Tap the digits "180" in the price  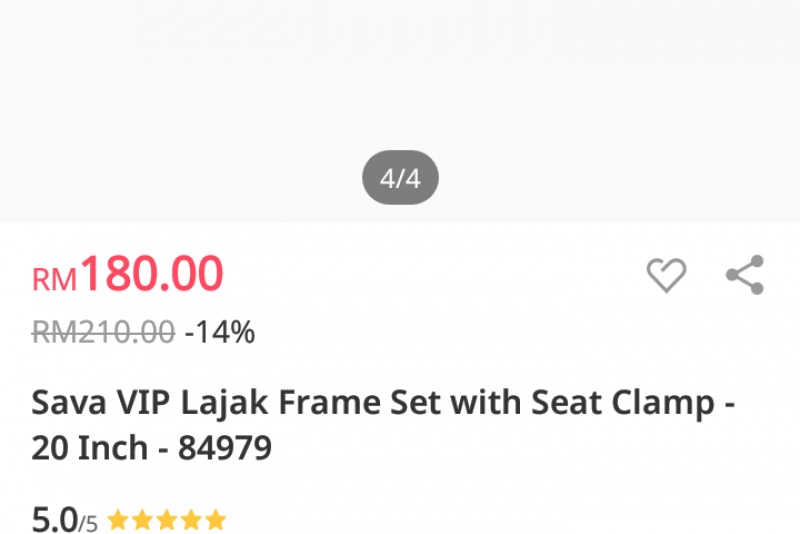(117, 275)
